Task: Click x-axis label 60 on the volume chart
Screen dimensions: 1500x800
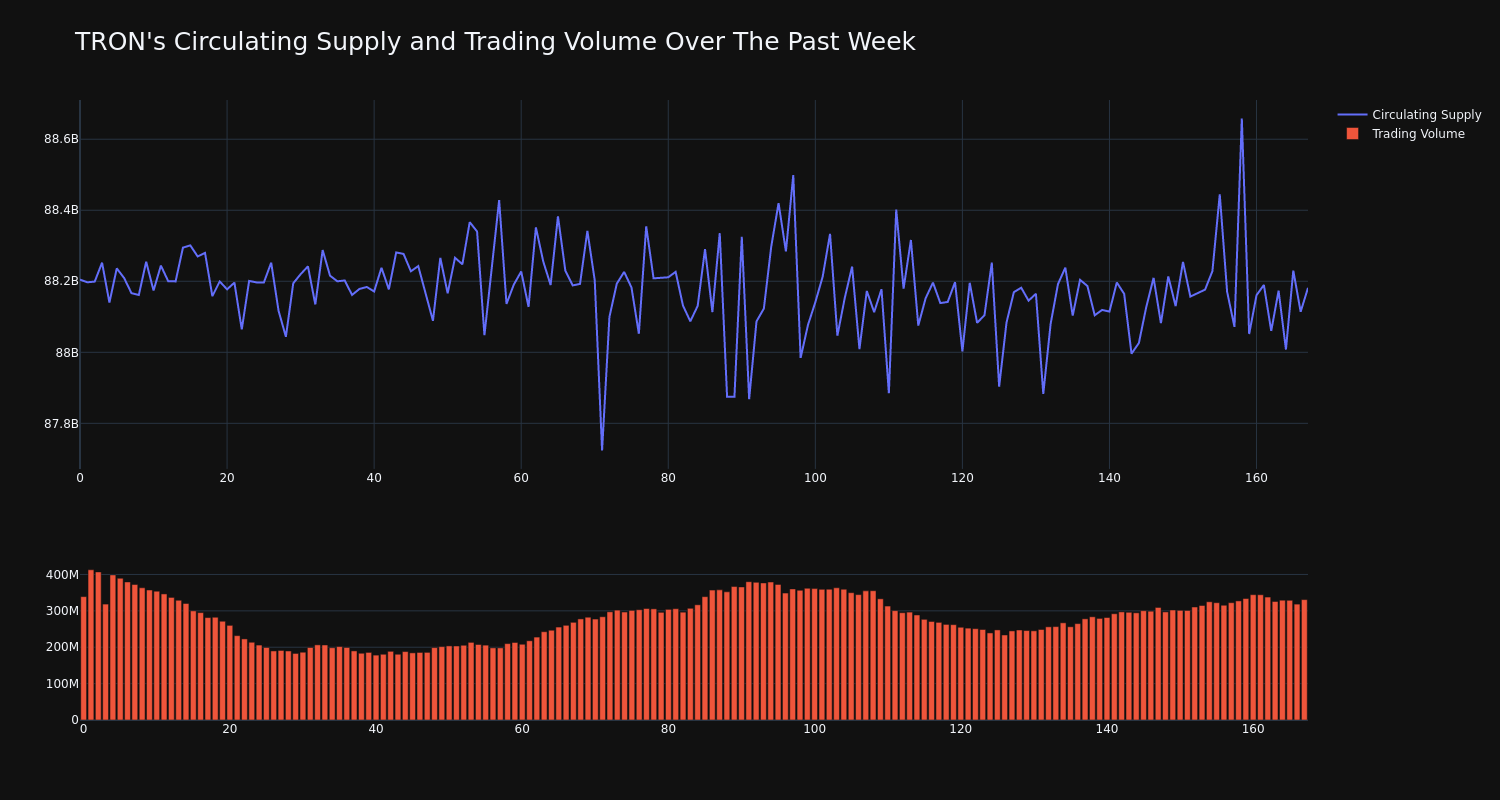Action: 522,729
